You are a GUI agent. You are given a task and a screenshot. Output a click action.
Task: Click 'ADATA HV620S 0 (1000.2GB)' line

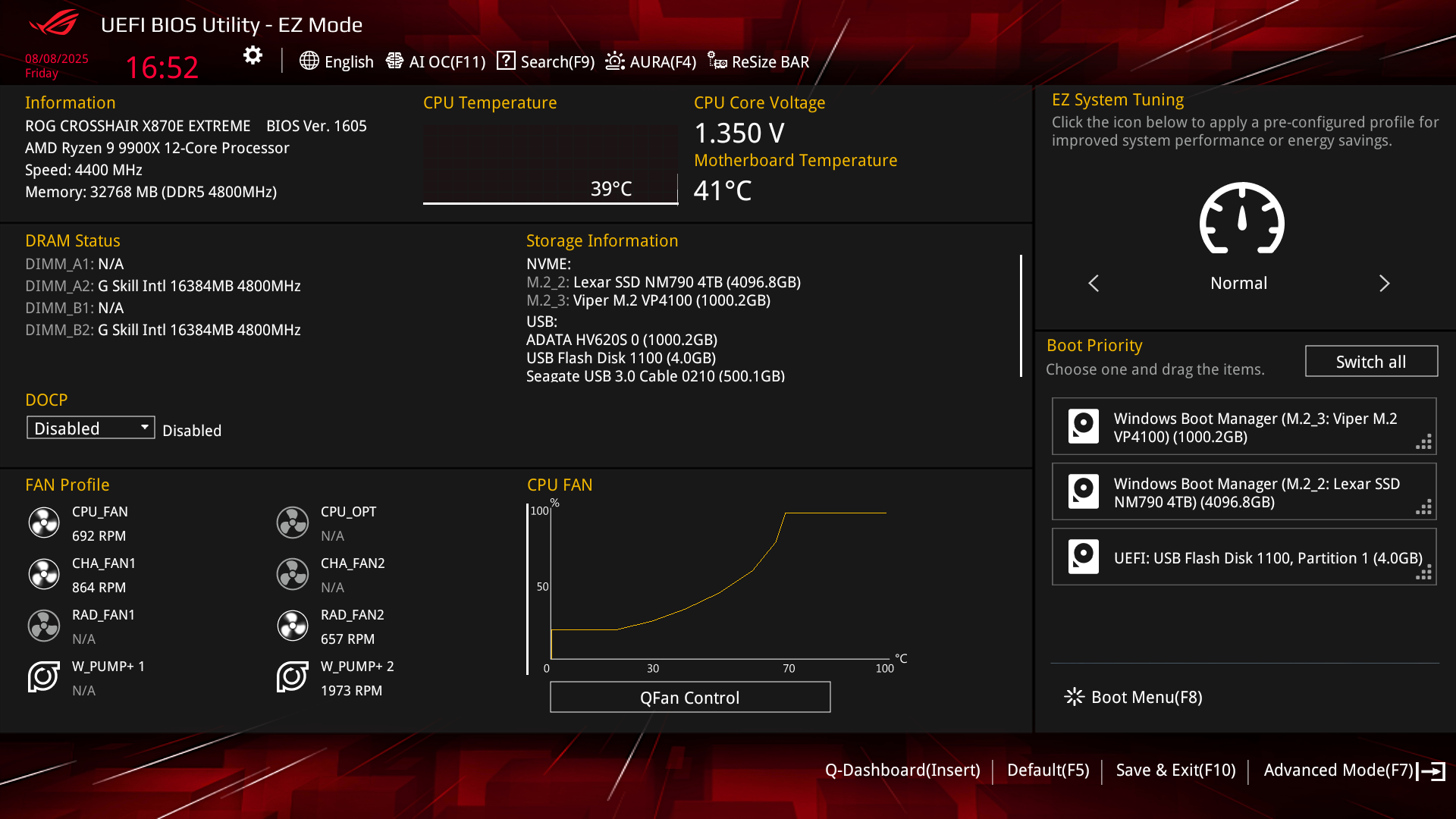coord(622,340)
